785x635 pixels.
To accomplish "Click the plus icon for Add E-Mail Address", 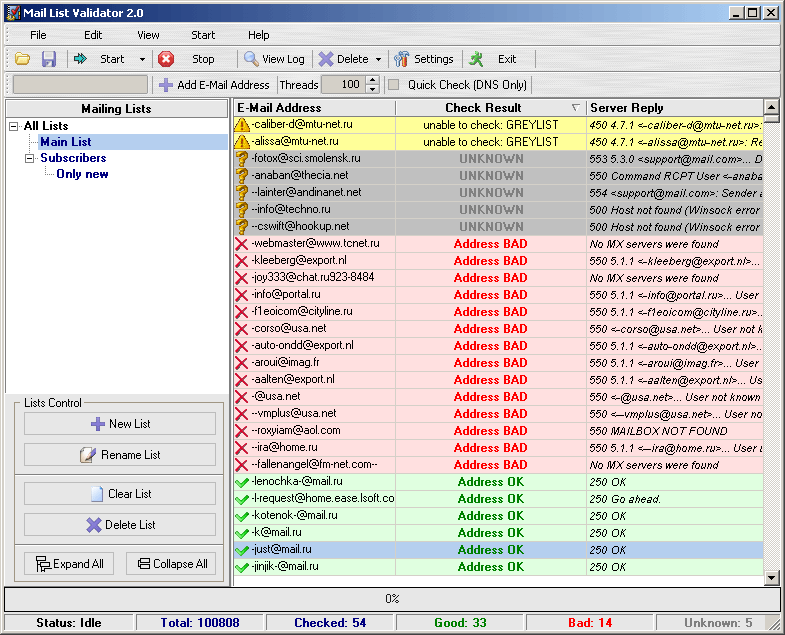I will point(166,85).
